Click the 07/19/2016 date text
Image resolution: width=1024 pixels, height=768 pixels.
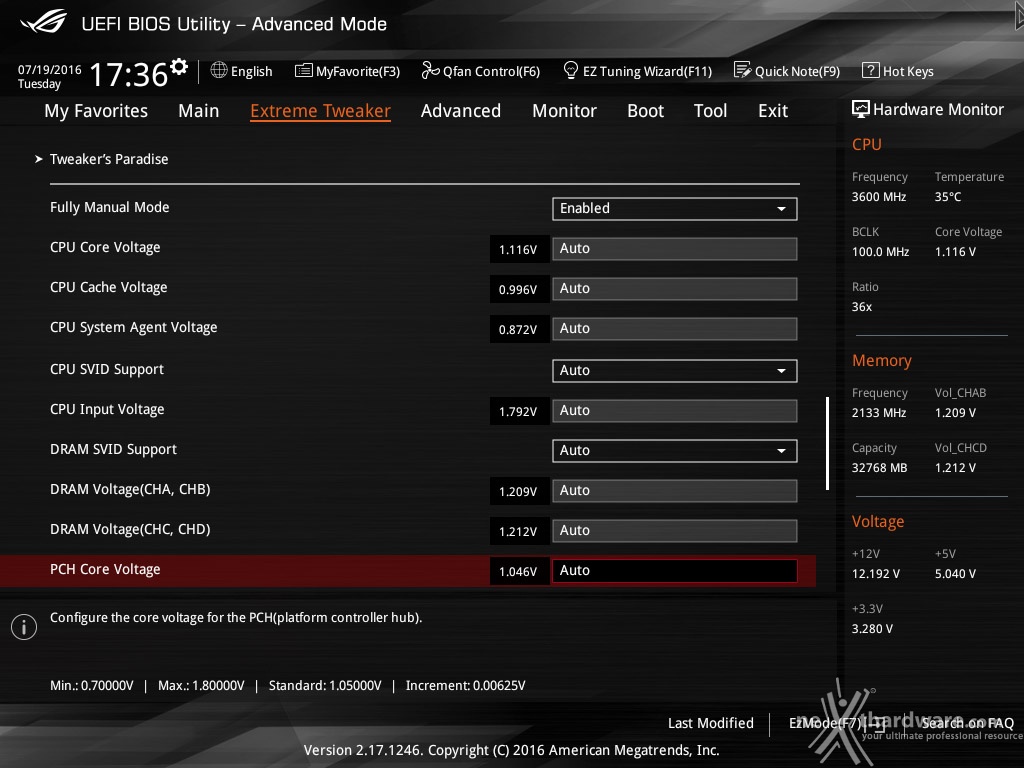50,69
